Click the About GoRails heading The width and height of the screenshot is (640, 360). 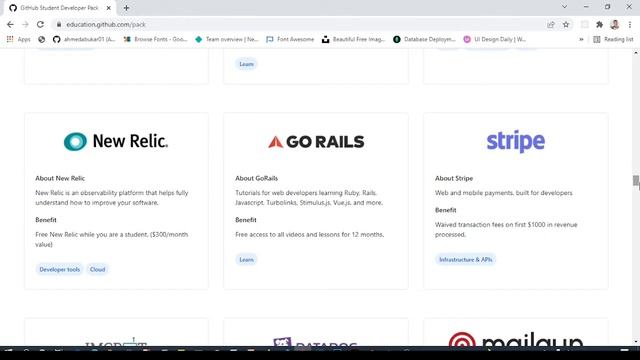click(x=256, y=178)
